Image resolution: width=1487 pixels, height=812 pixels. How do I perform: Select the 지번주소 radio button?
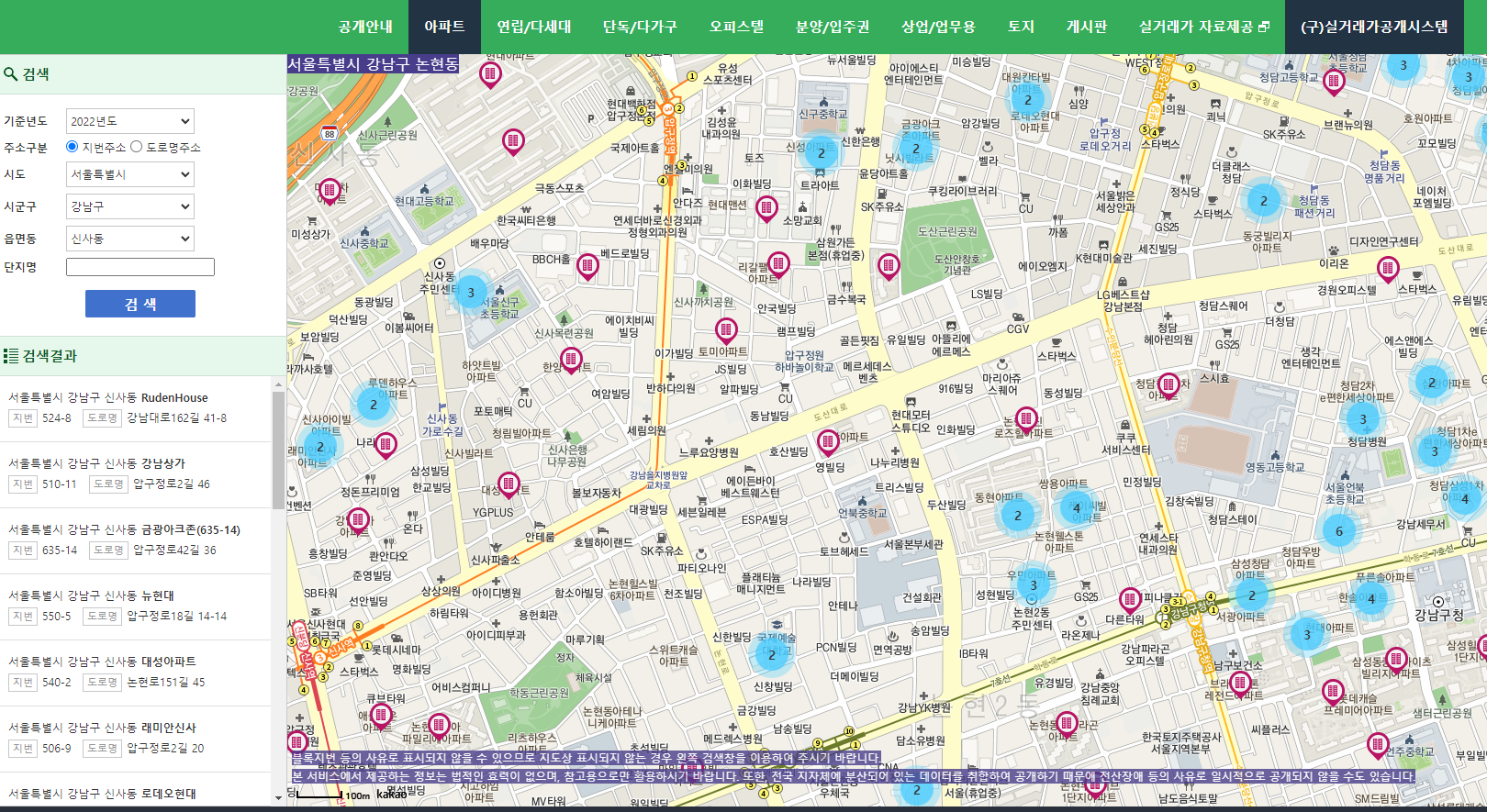[x=73, y=147]
